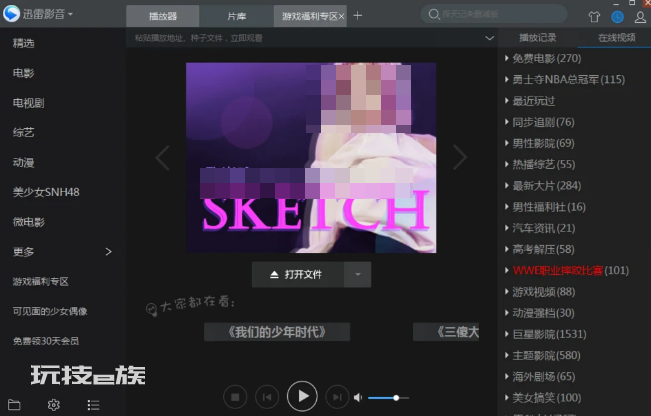Click the next track button
The width and height of the screenshot is (651, 416).
tap(337, 397)
